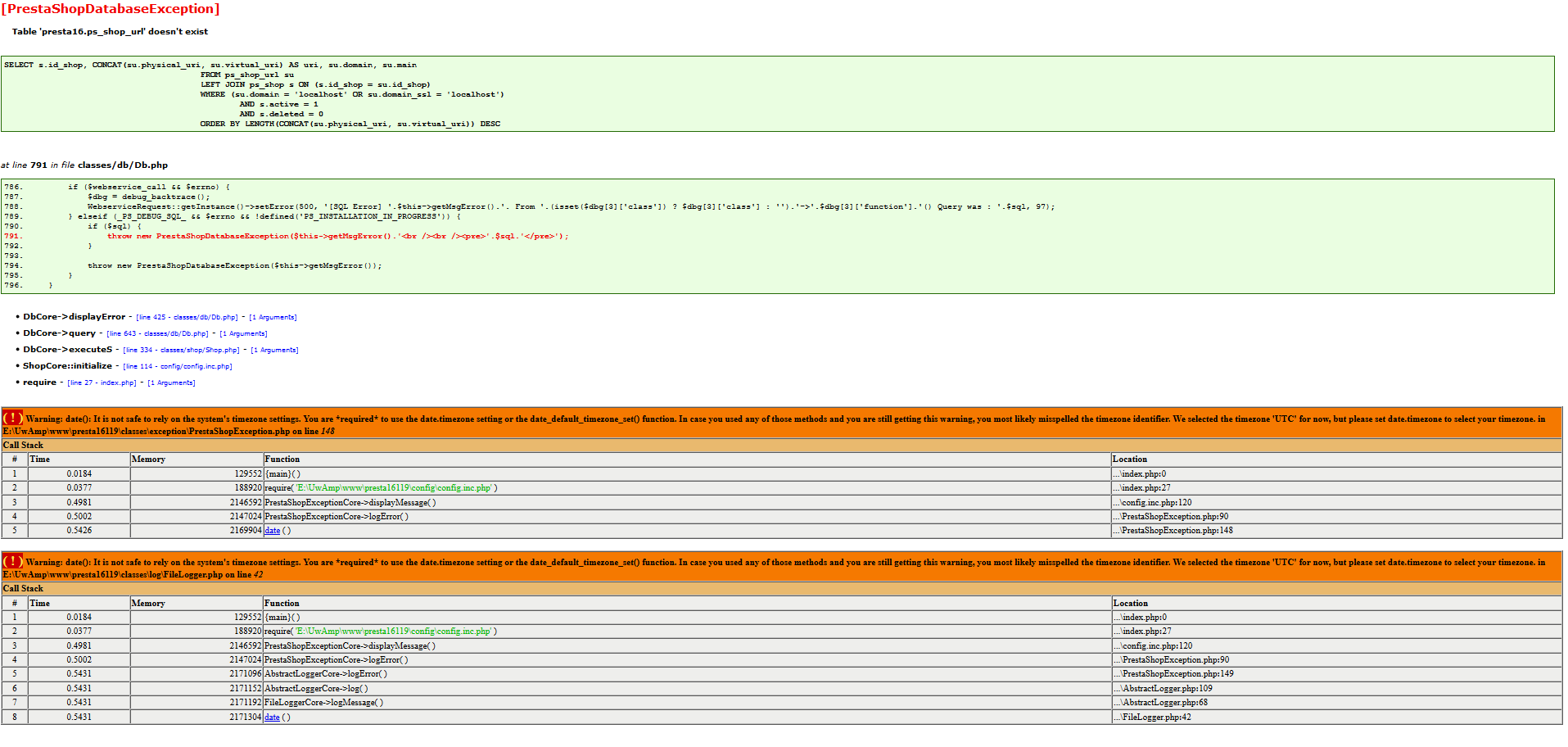This screenshot has height=747, width=1568.
Task: Expand arguments for DbCore->executeS
Action: pos(274,350)
